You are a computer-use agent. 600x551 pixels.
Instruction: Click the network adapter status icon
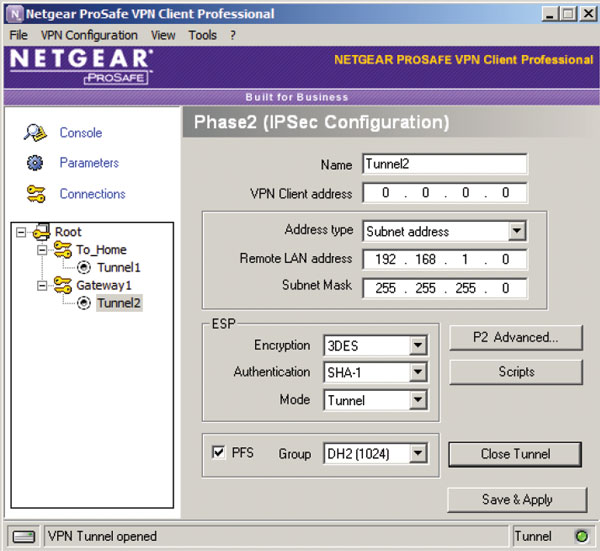point(24,536)
